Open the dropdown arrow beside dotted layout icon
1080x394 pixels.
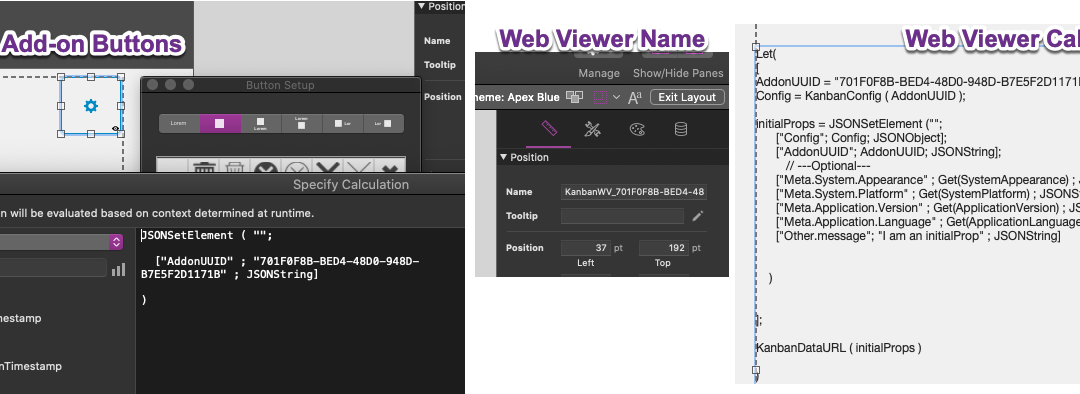616,97
